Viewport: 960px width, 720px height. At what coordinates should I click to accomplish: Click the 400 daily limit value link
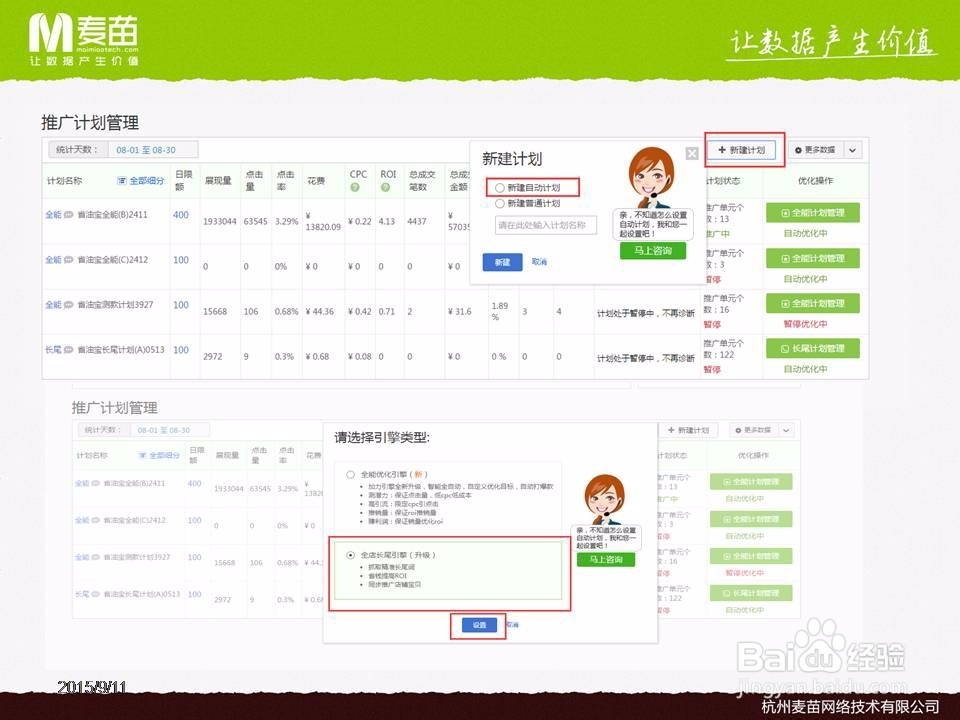coord(178,214)
